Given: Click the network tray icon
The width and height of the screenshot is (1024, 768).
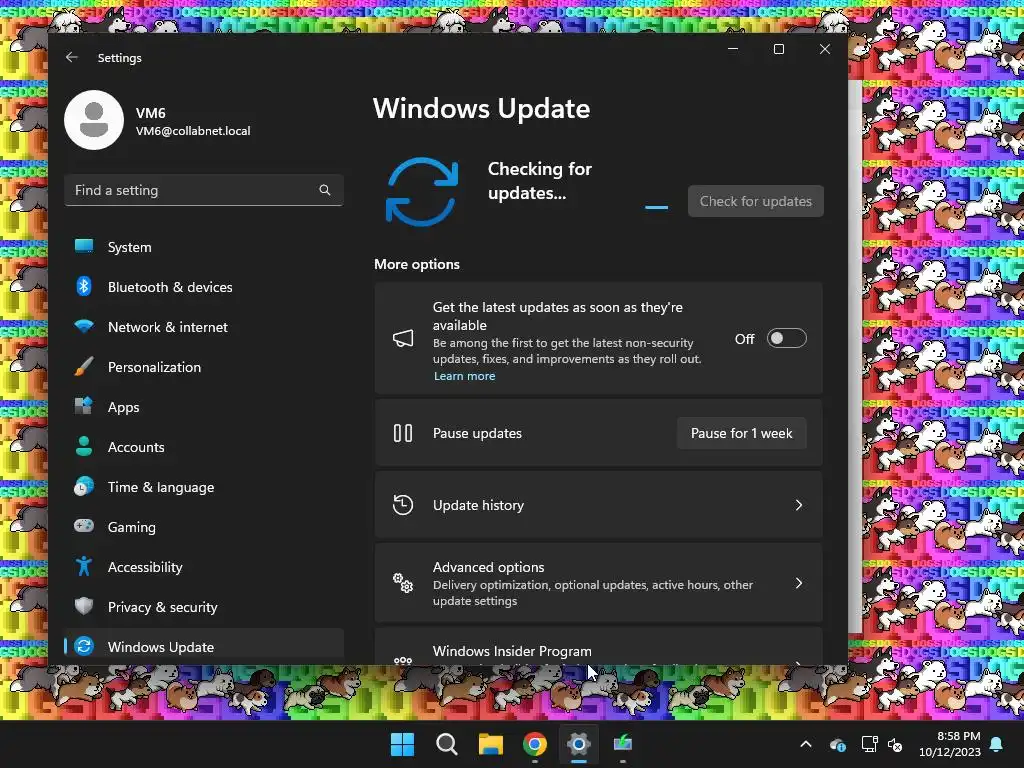Looking at the screenshot, I should (x=869, y=744).
